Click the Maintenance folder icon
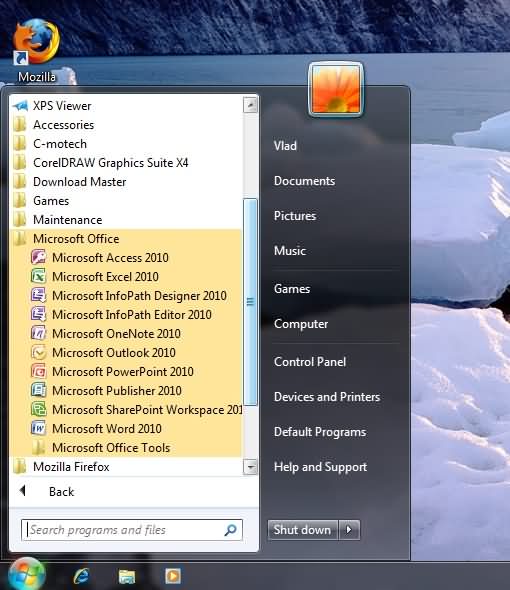This screenshot has height=590, width=510. click(x=20, y=219)
